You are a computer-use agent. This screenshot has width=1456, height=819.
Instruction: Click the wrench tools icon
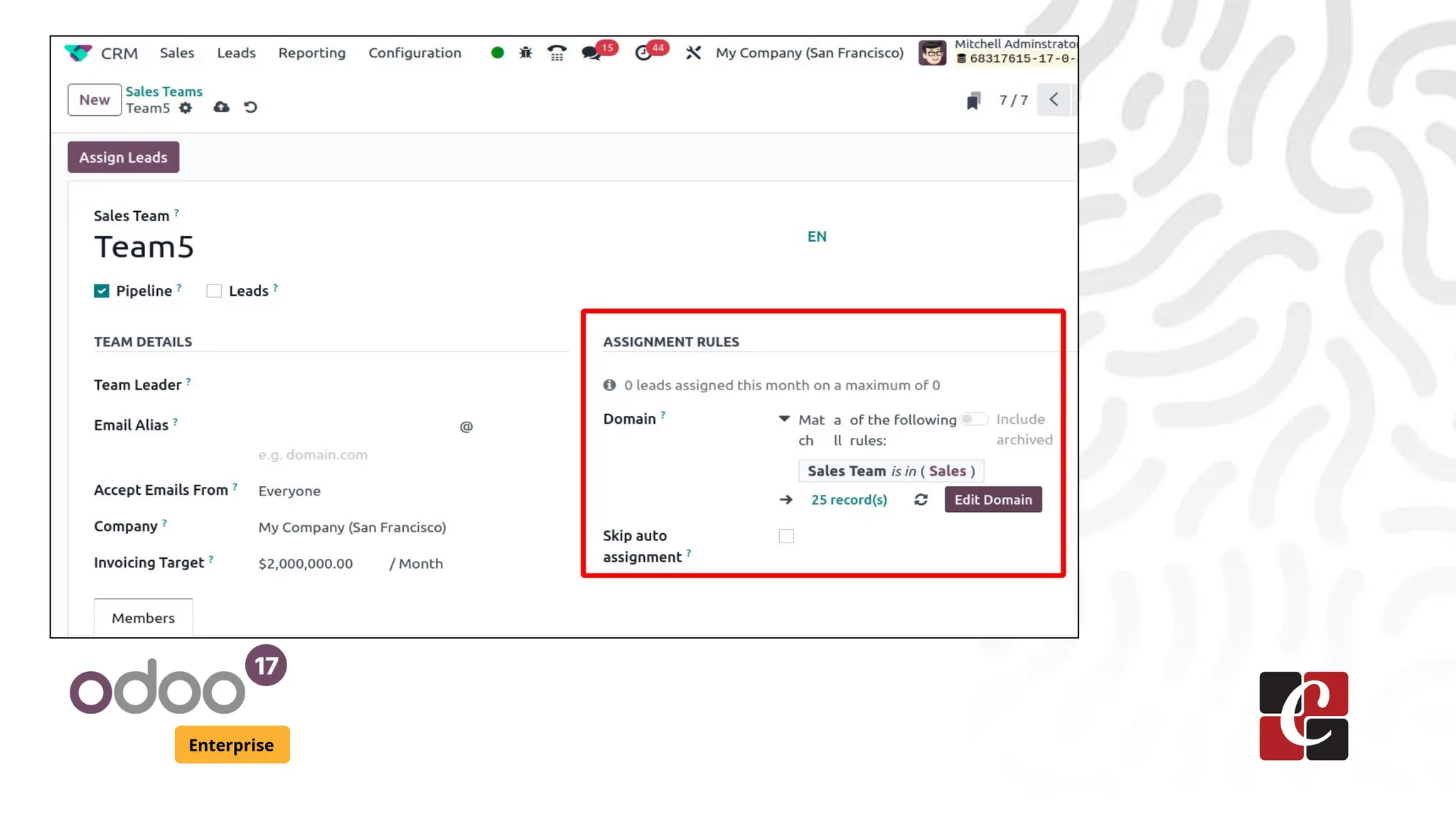(693, 53)
